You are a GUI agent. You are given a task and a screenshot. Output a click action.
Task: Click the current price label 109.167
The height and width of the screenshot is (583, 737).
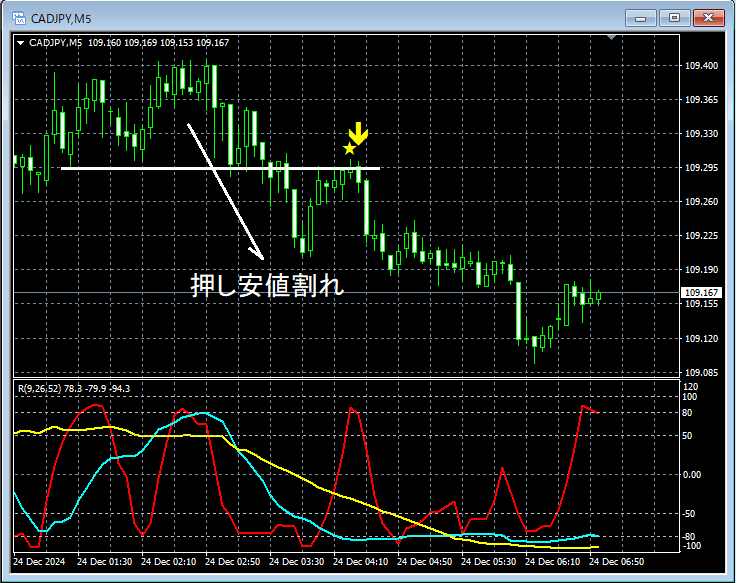pos(701,292)
